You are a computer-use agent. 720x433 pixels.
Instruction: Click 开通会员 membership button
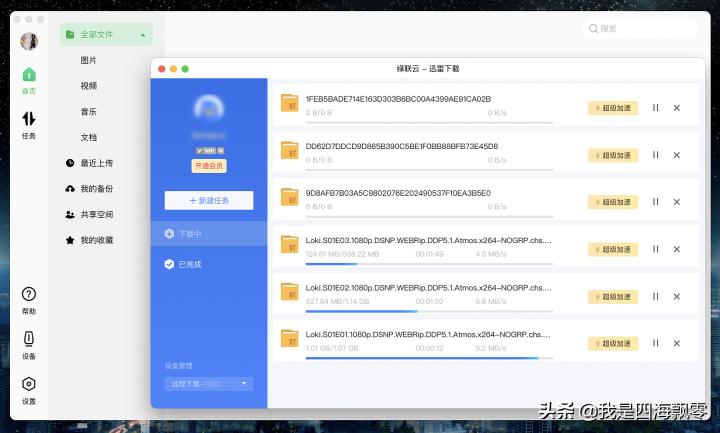point(209,166)
